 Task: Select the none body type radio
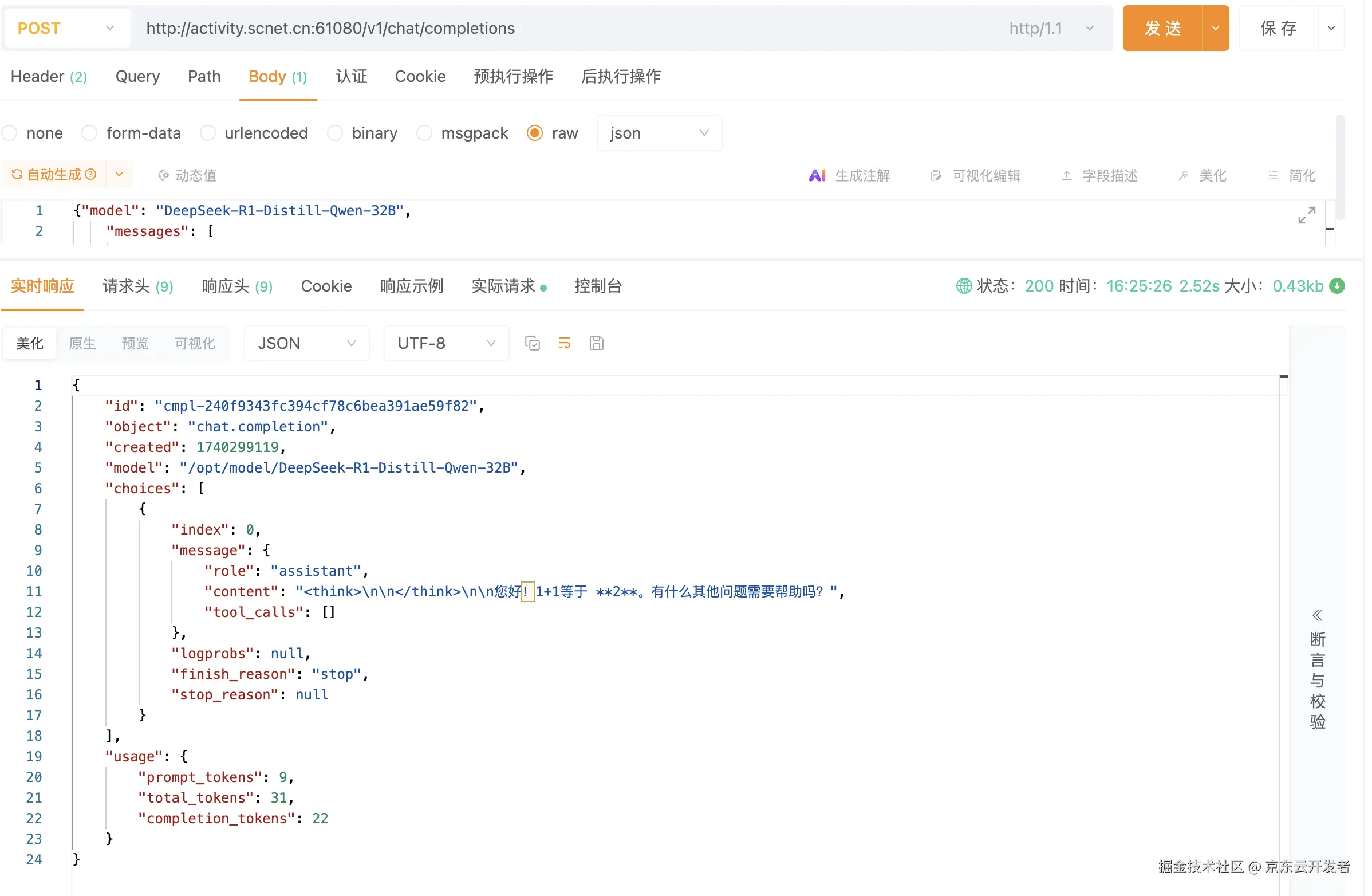10,133
